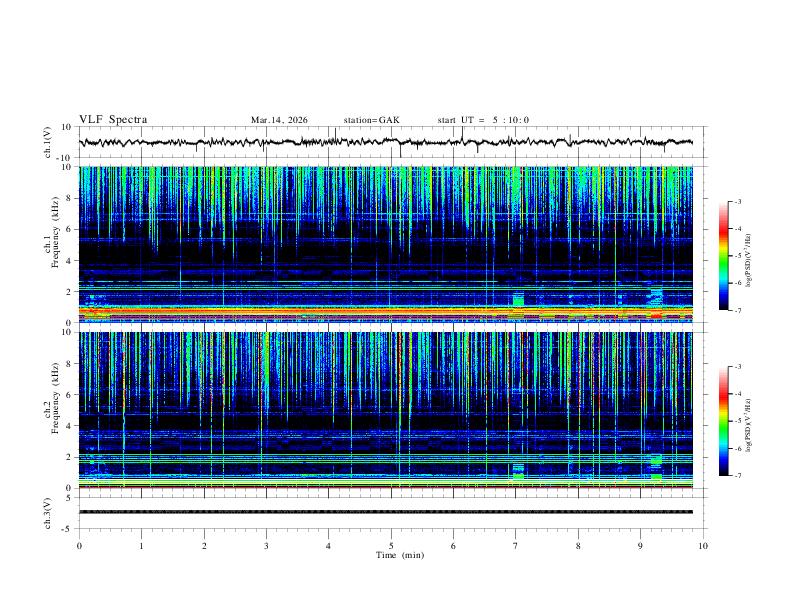The image size is (792, 612).
Task: Click the ch.1 voltage waveform trace
Action: (x=386, y=142)
